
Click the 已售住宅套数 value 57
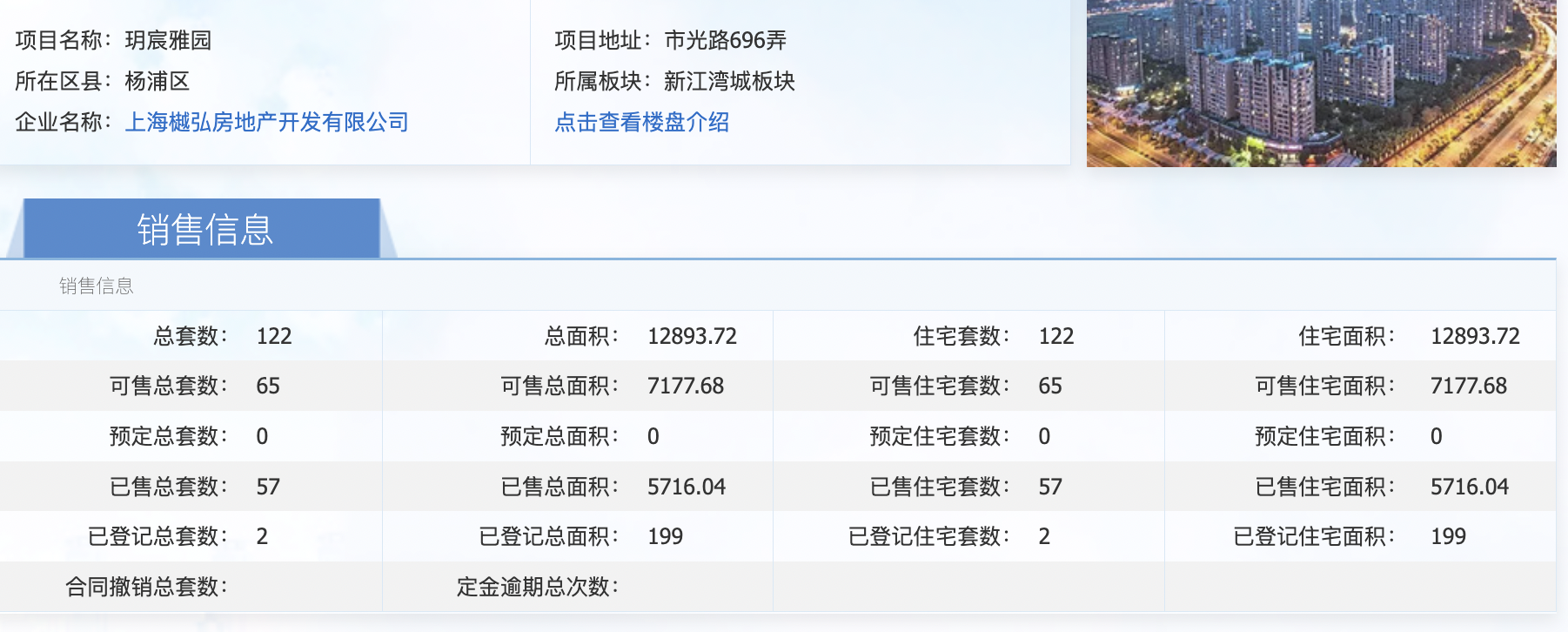coord(1049,487)
